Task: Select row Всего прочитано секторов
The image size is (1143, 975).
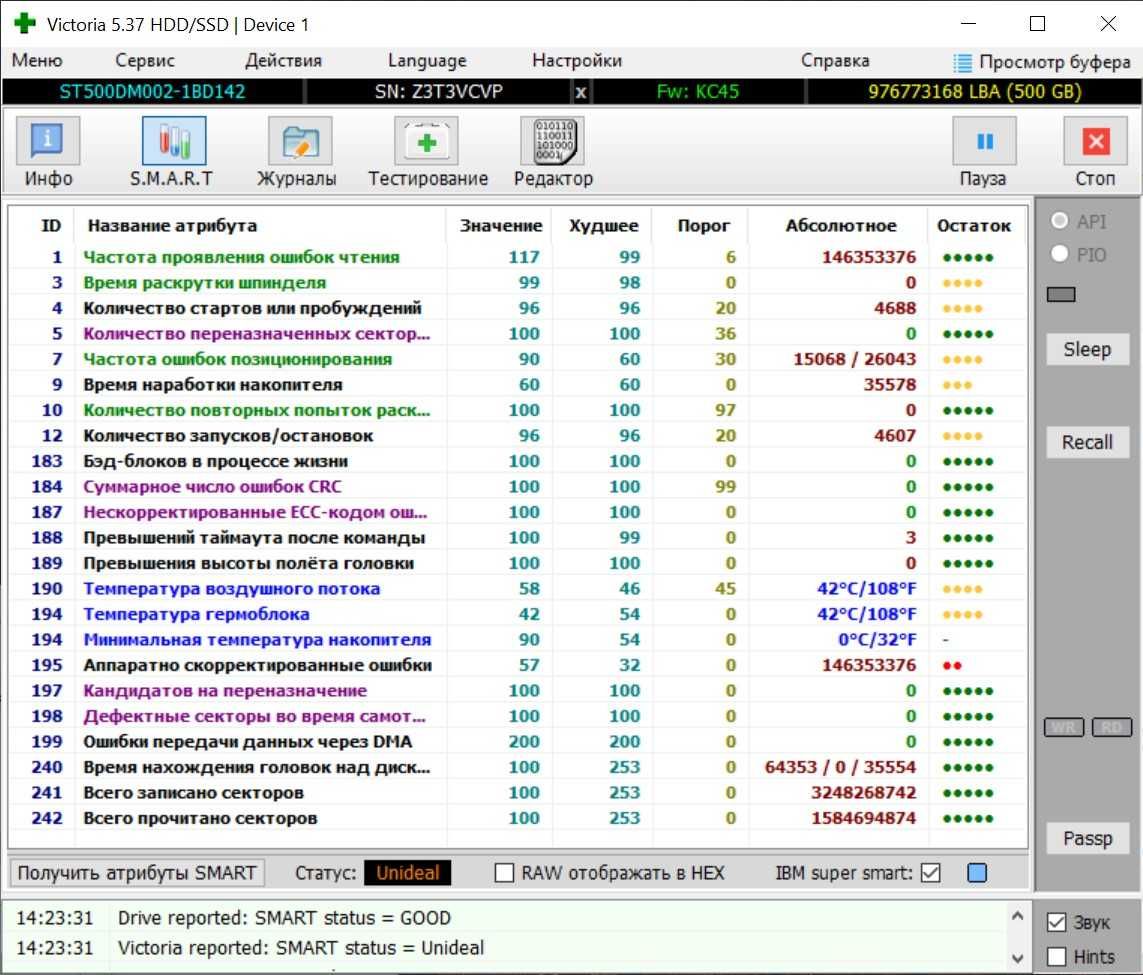Action: 518,818
